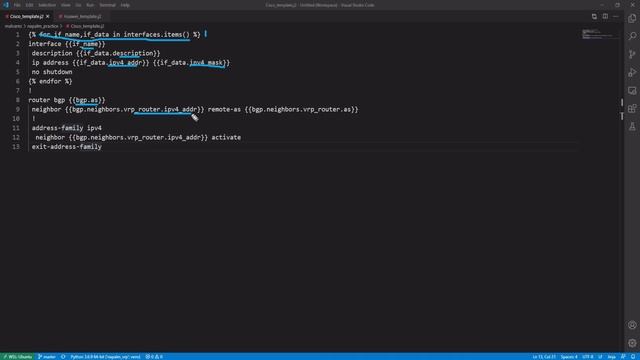Change the Spaces: 4 indentation setting
Viewport: 640px width, 360px height.
click(x=569, y=357)
